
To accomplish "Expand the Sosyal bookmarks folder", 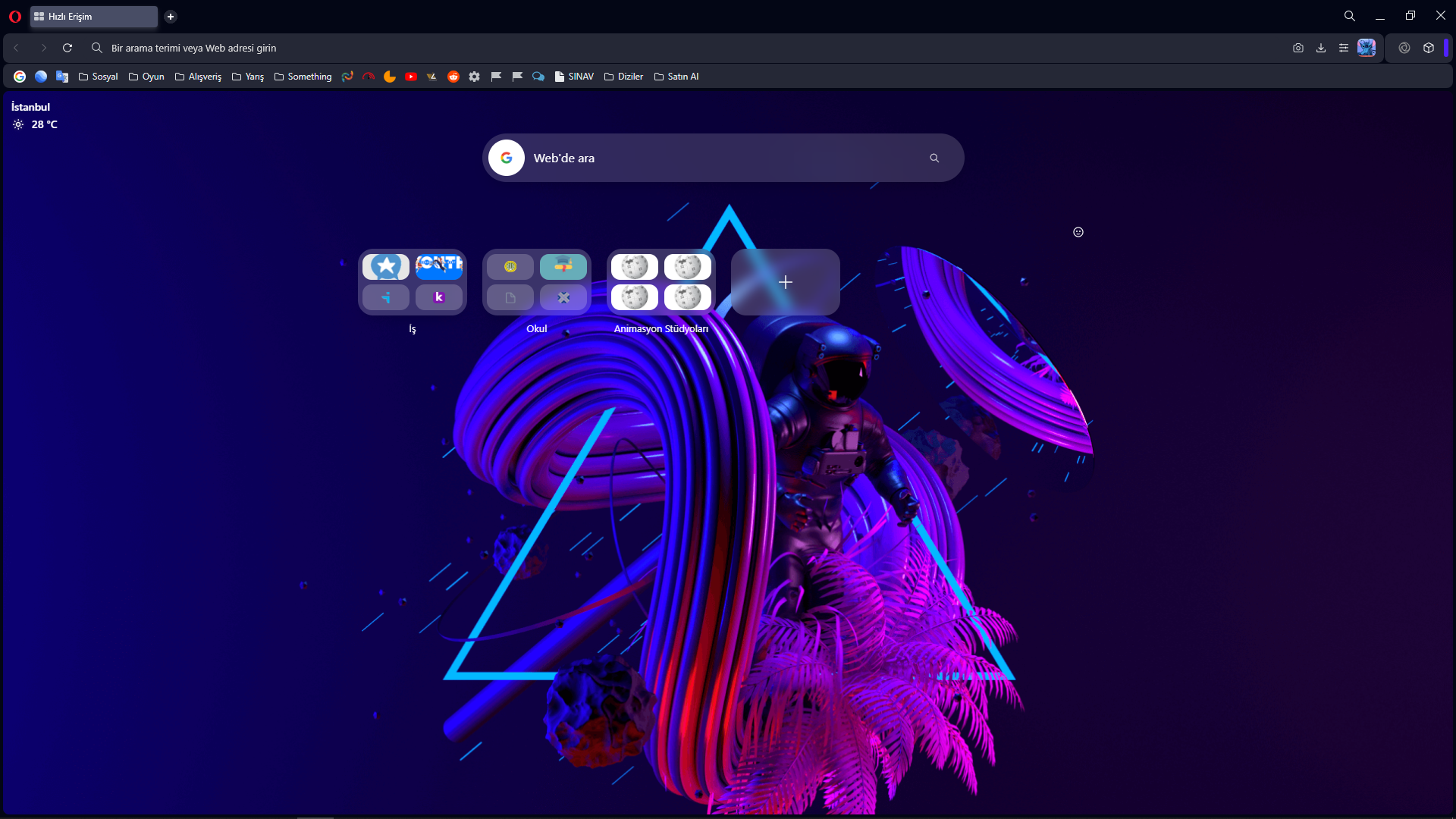I will click(99, 77).
